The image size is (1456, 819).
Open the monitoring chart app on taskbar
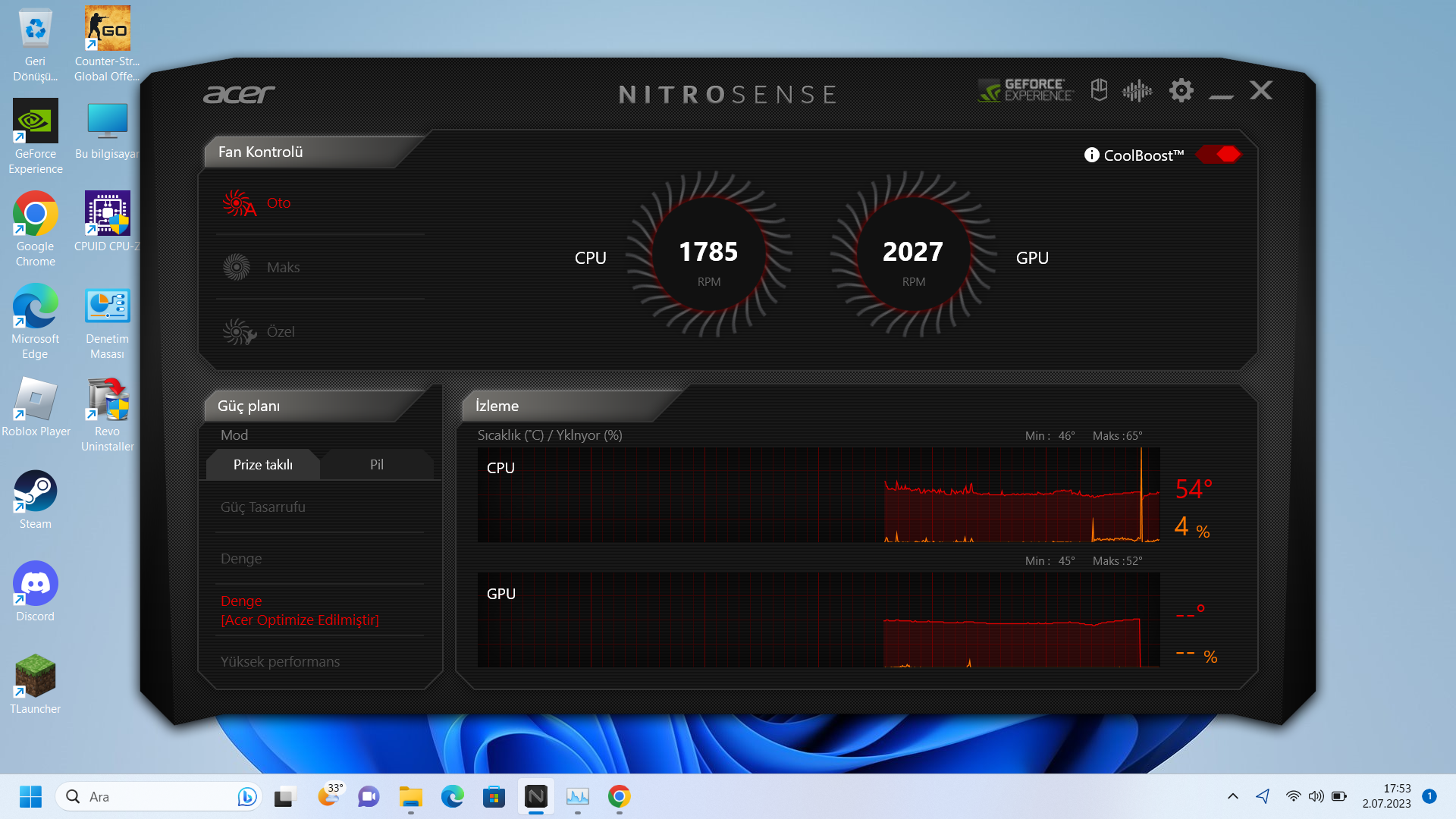577,796
